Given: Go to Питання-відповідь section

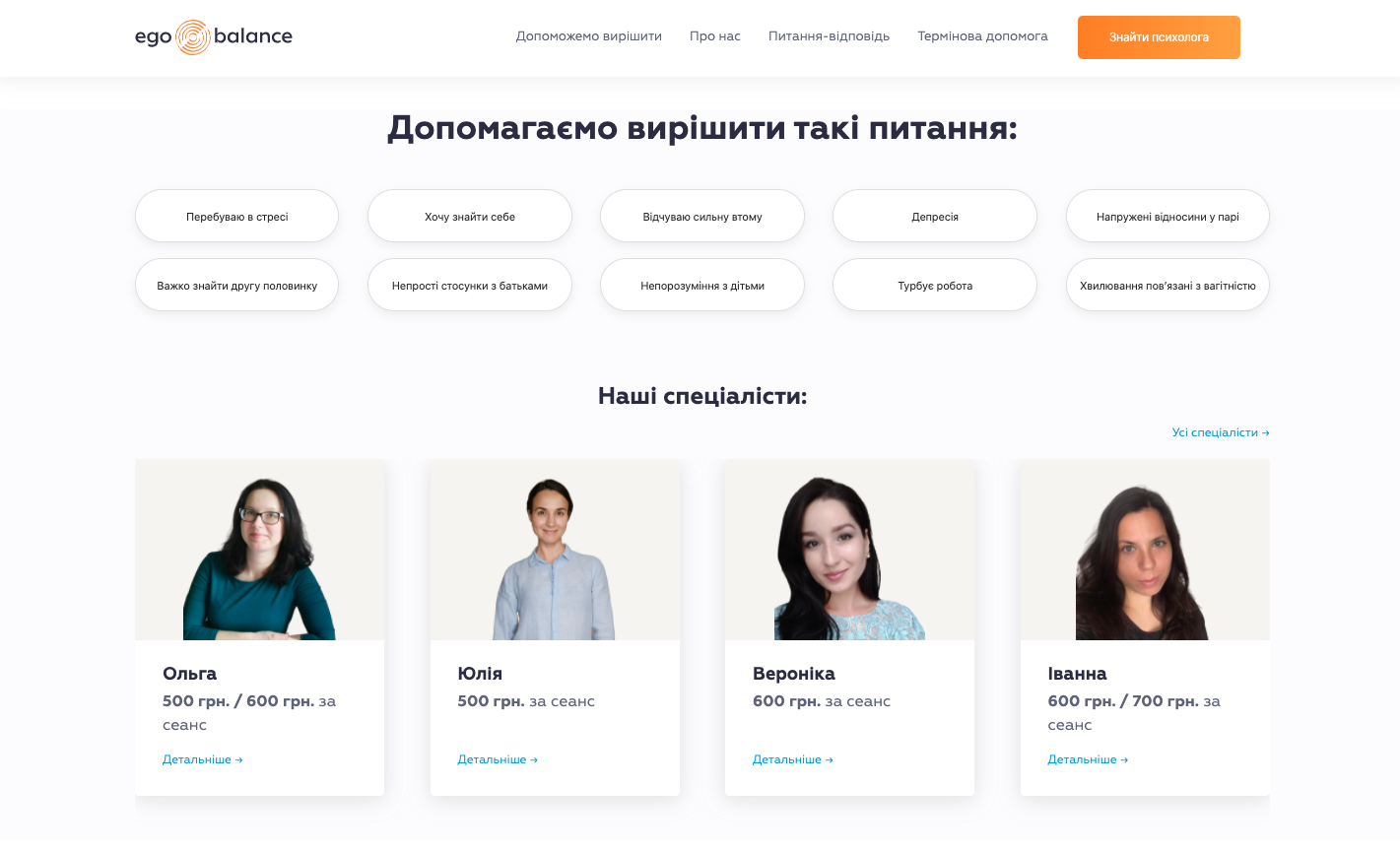Looking at the screenshot, I should (829, 36).
